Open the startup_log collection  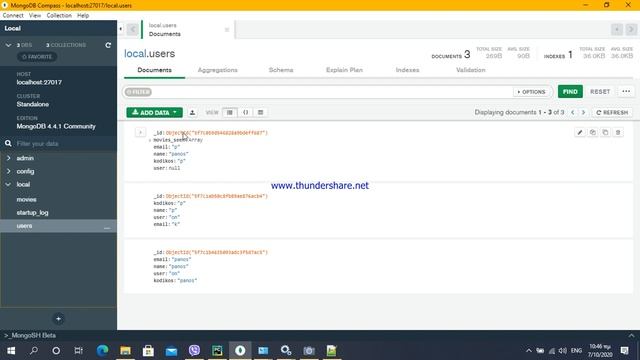(x=32, y=213)
